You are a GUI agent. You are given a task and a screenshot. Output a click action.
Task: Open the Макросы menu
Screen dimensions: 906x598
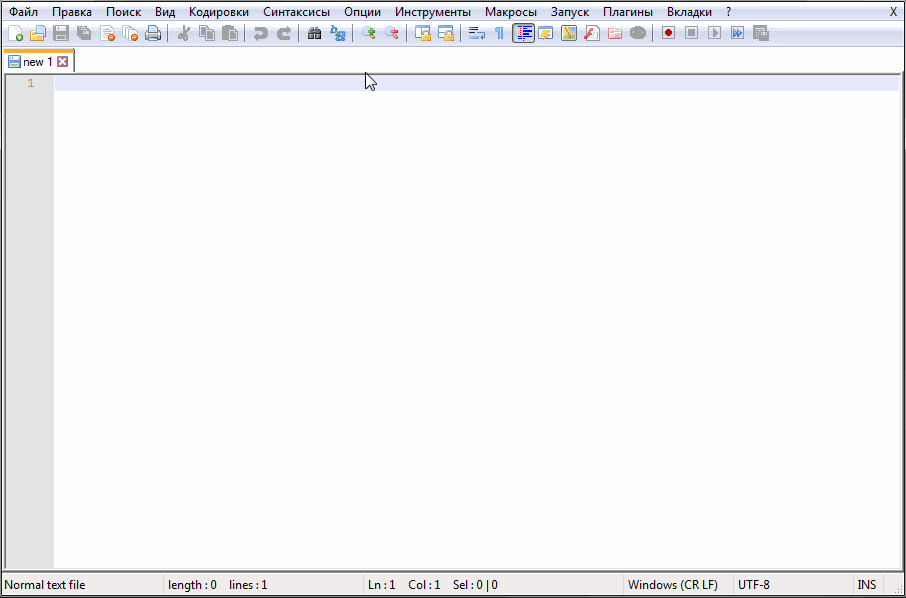tap(510, 11)
